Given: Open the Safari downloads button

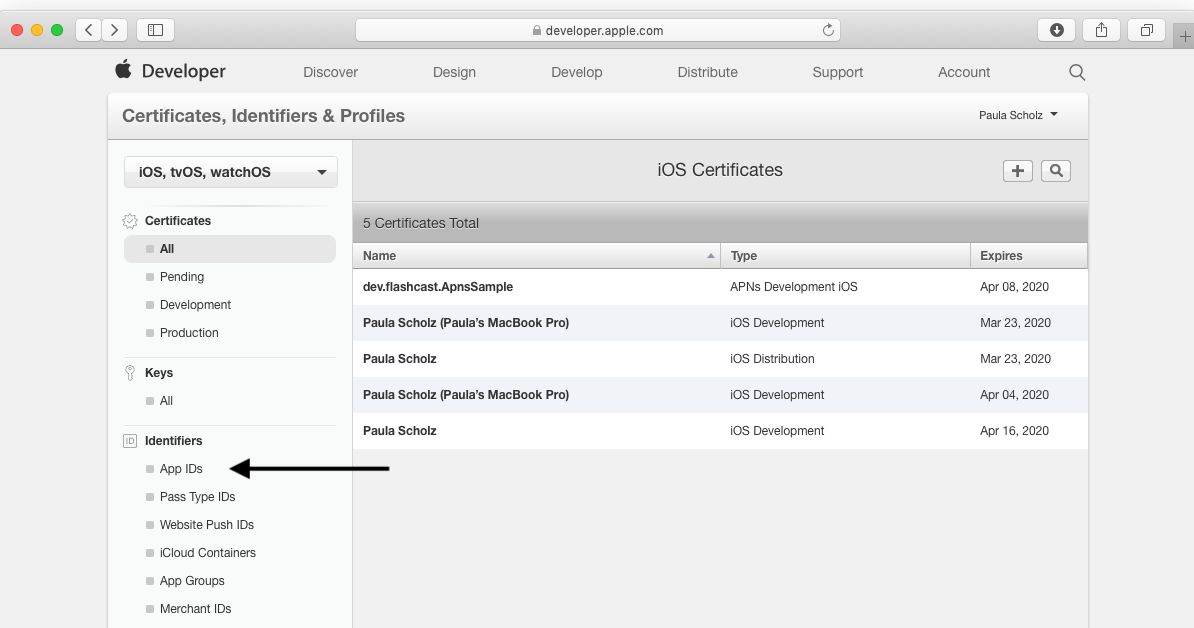Looking at the screenshot, I should click(x=1056, y=30).
